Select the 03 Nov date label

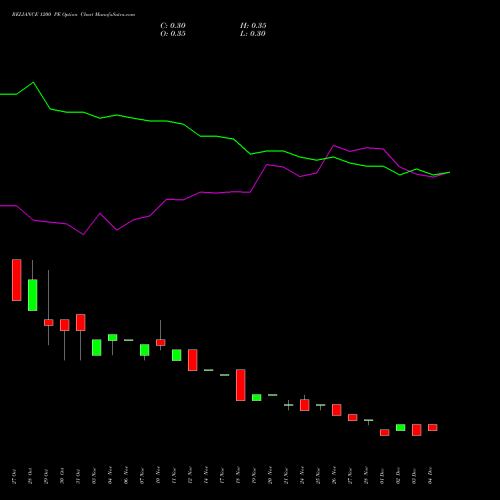pyautogui.click(x=94, y=476)
